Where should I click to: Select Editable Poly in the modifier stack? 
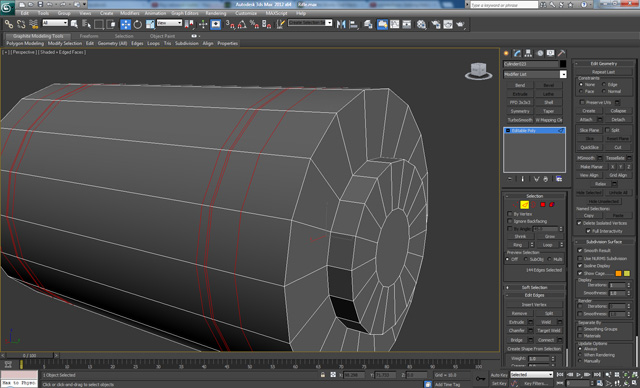pos(534,131)
